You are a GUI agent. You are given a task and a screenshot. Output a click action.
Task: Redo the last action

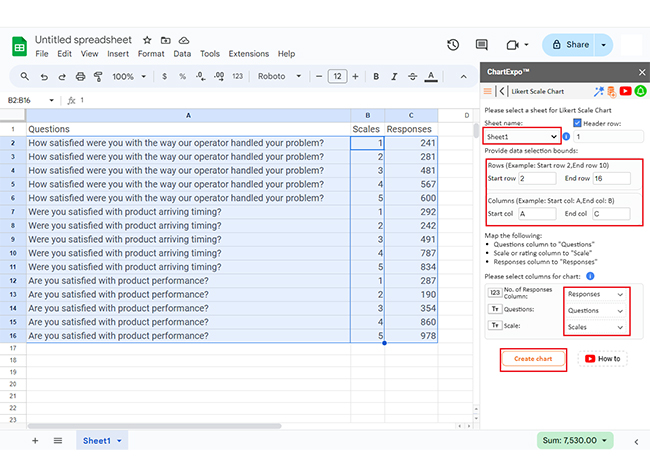[x=62, y=77]
